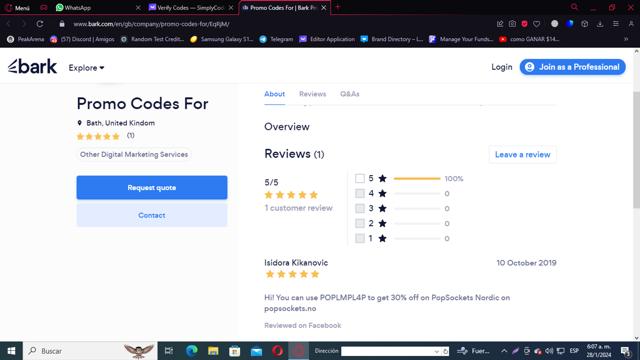
Task: Click the 1 customer review link
Action: 299,208
